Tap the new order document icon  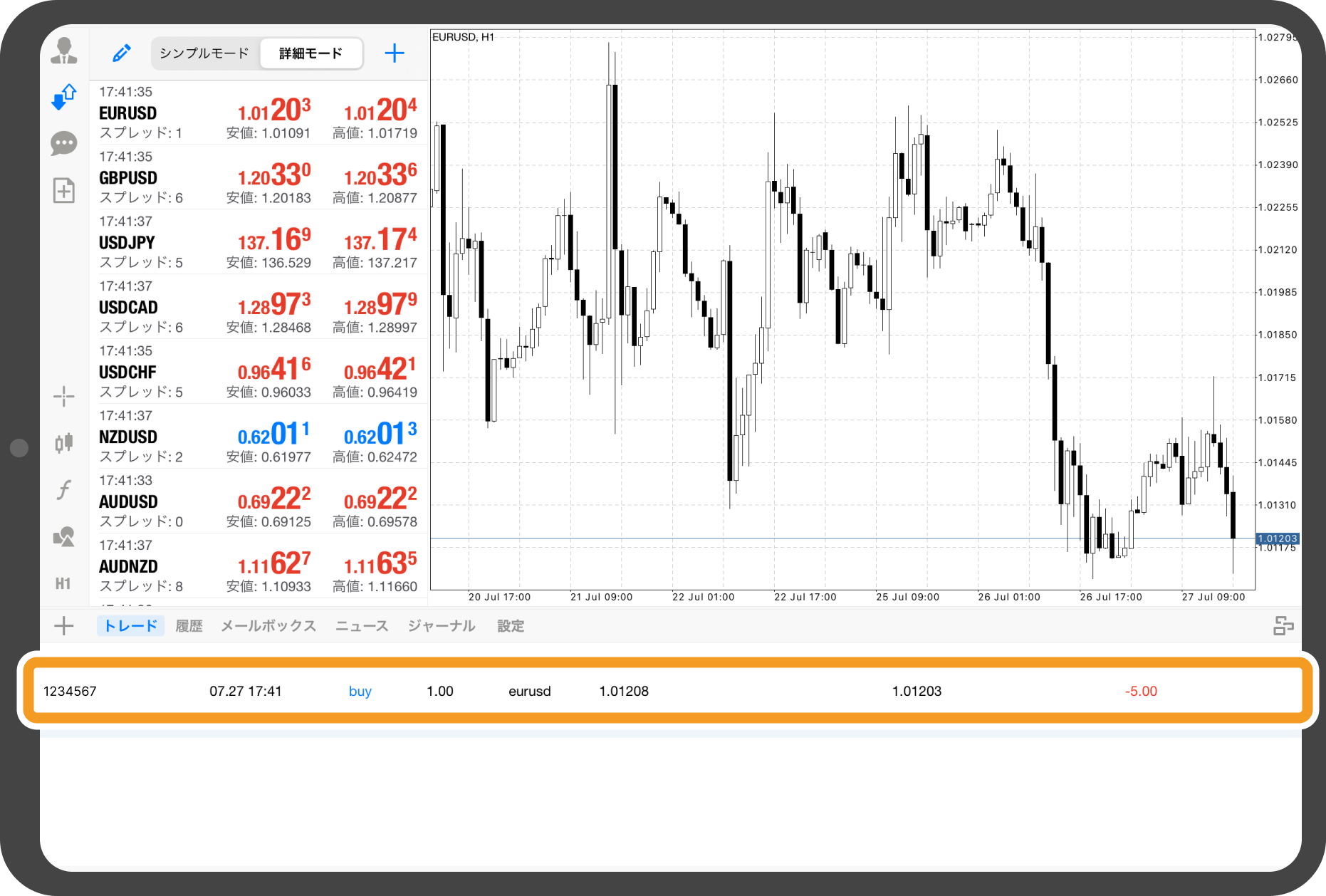(x=64, y=190)
